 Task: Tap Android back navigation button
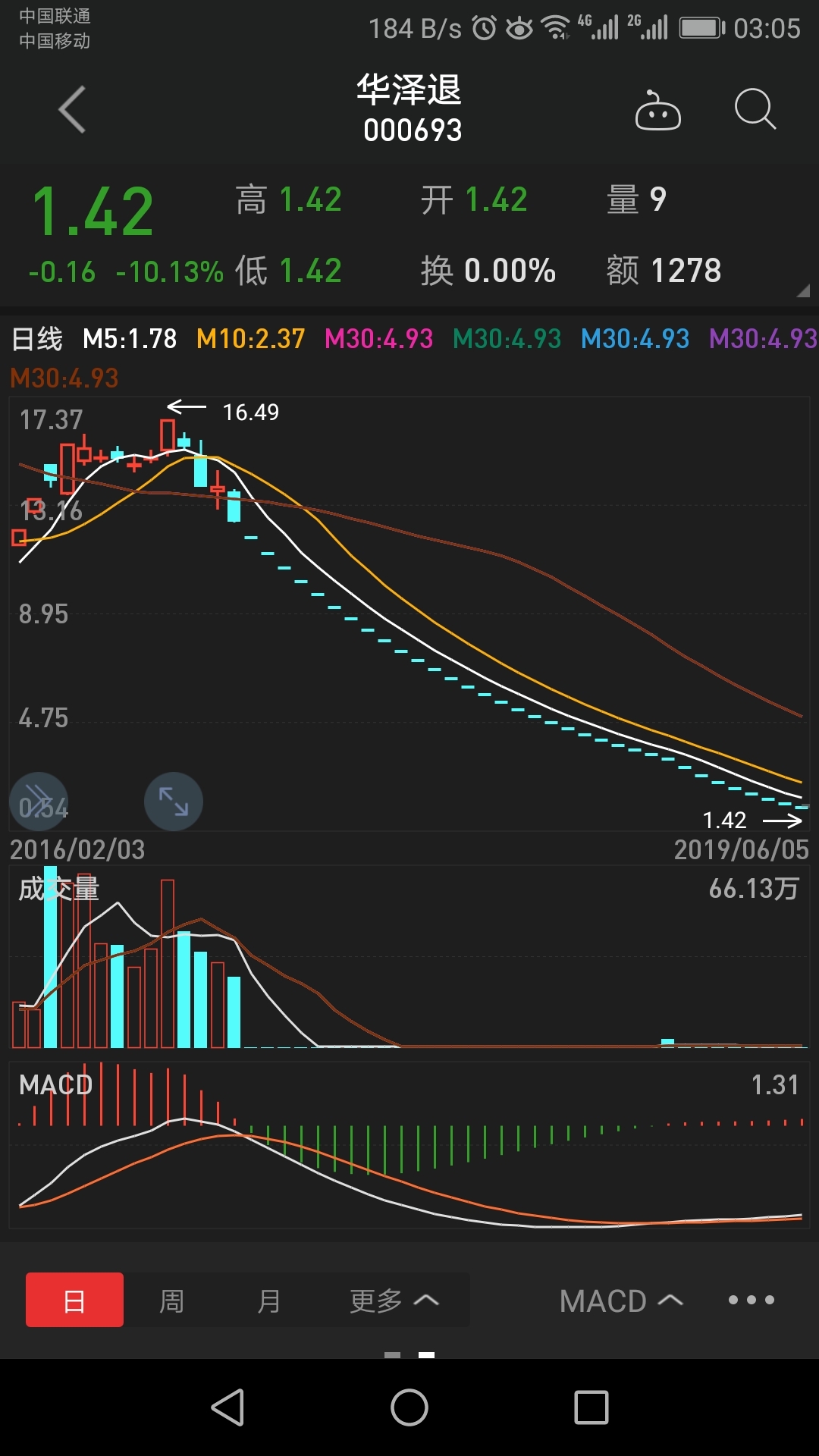point(227,1408)
